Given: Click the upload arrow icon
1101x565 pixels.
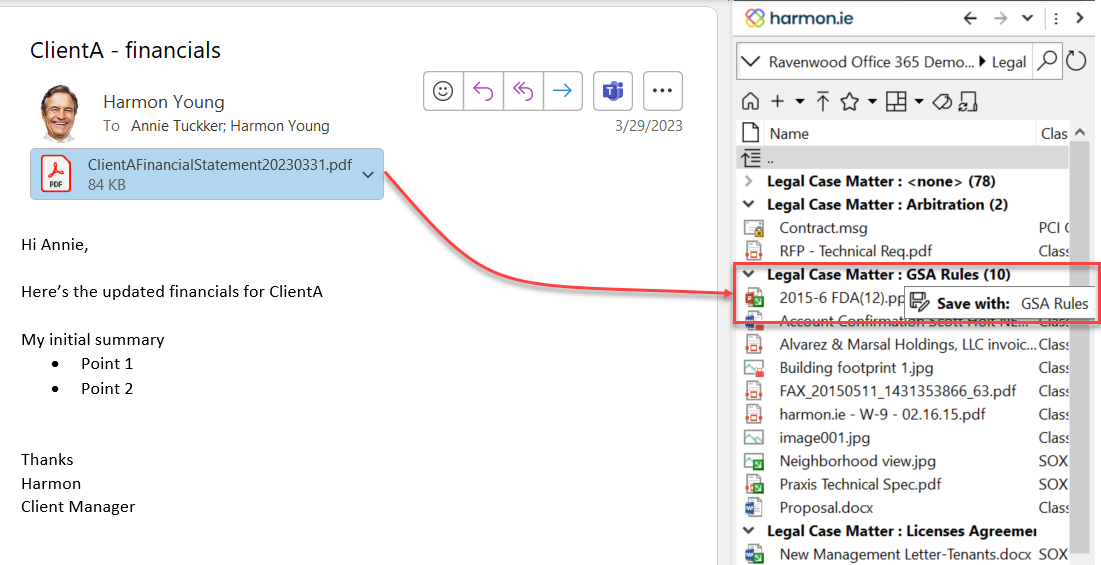Looking at the screenshot, I should coord(823,102).
